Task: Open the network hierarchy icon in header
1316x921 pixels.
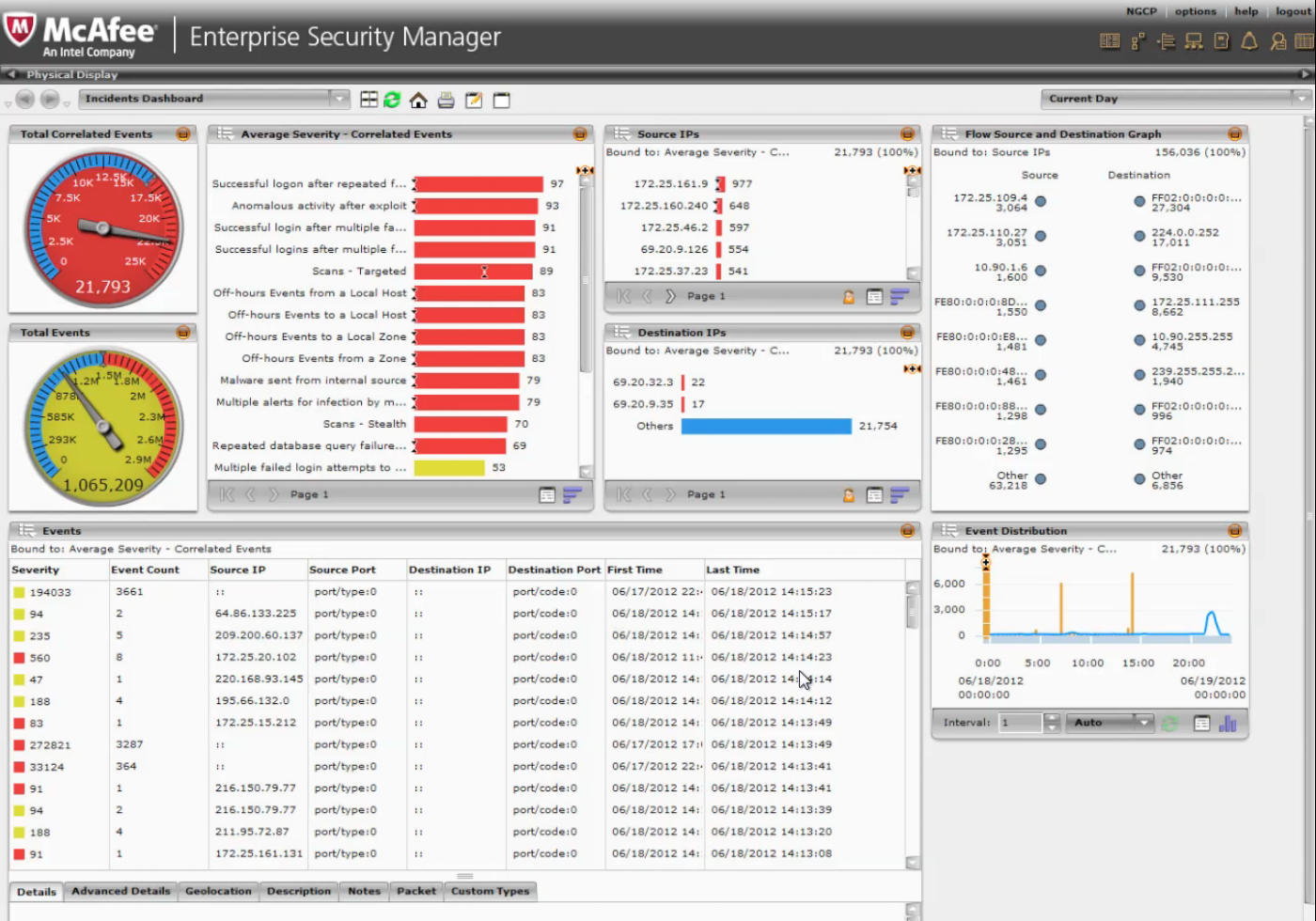Action: (x=1194, y=41)
